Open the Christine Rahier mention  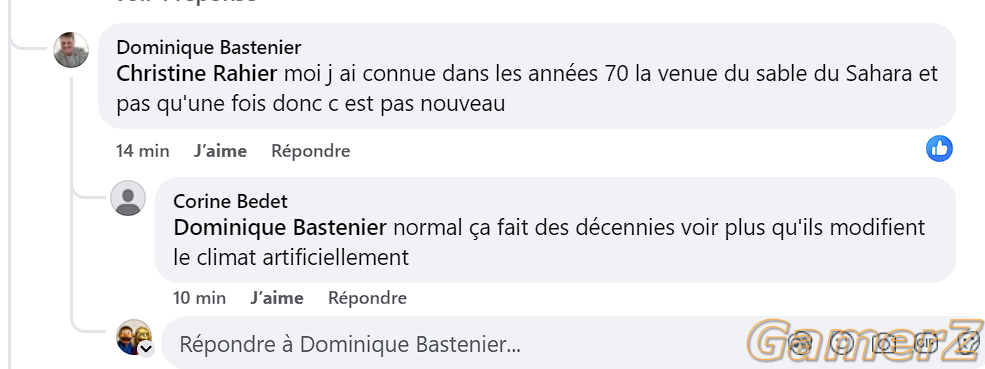tap(197, 74)
